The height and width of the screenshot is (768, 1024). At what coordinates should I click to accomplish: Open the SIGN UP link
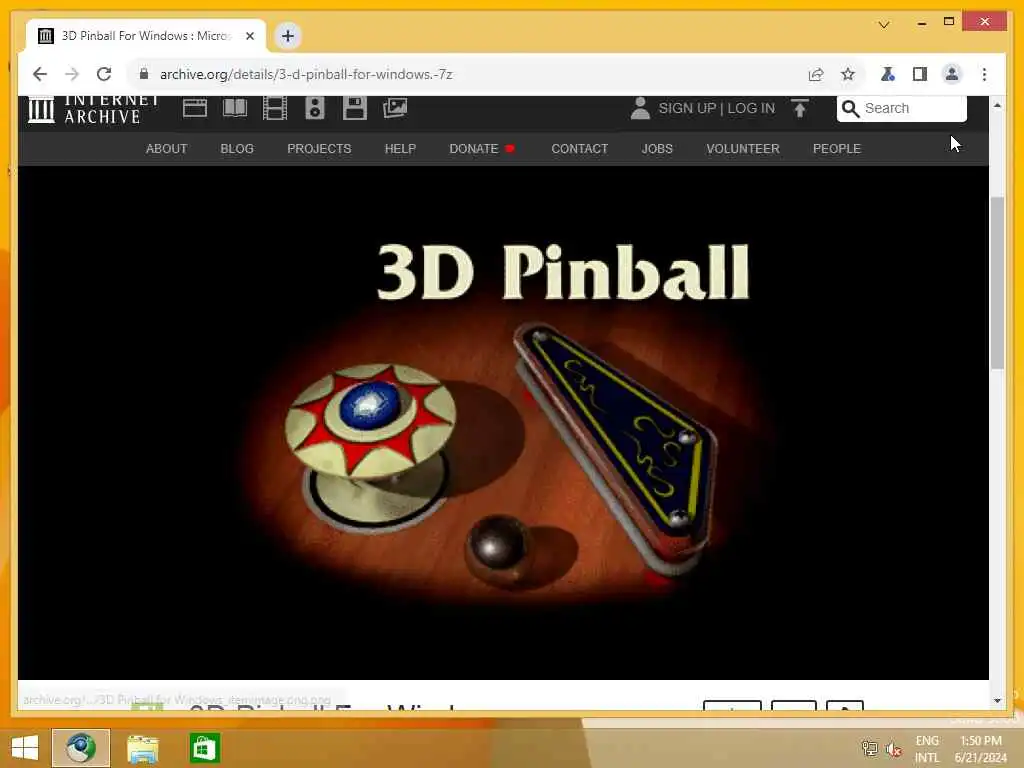(x=687, y=108)
